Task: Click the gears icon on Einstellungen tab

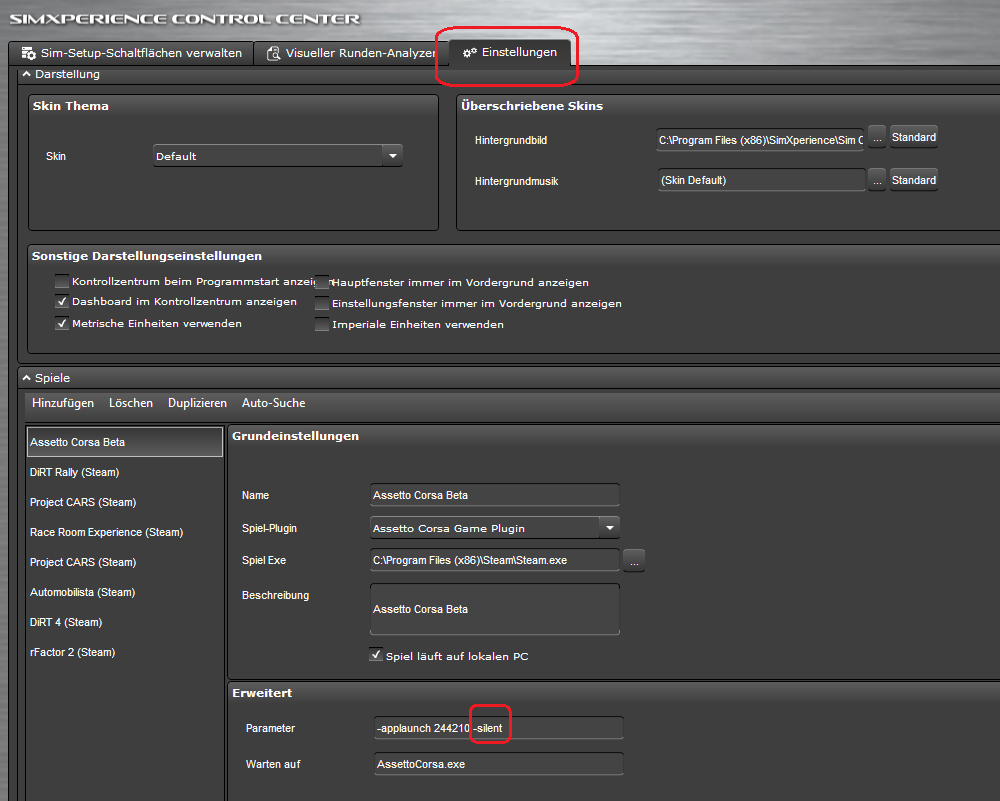Action: coord(469,52)
